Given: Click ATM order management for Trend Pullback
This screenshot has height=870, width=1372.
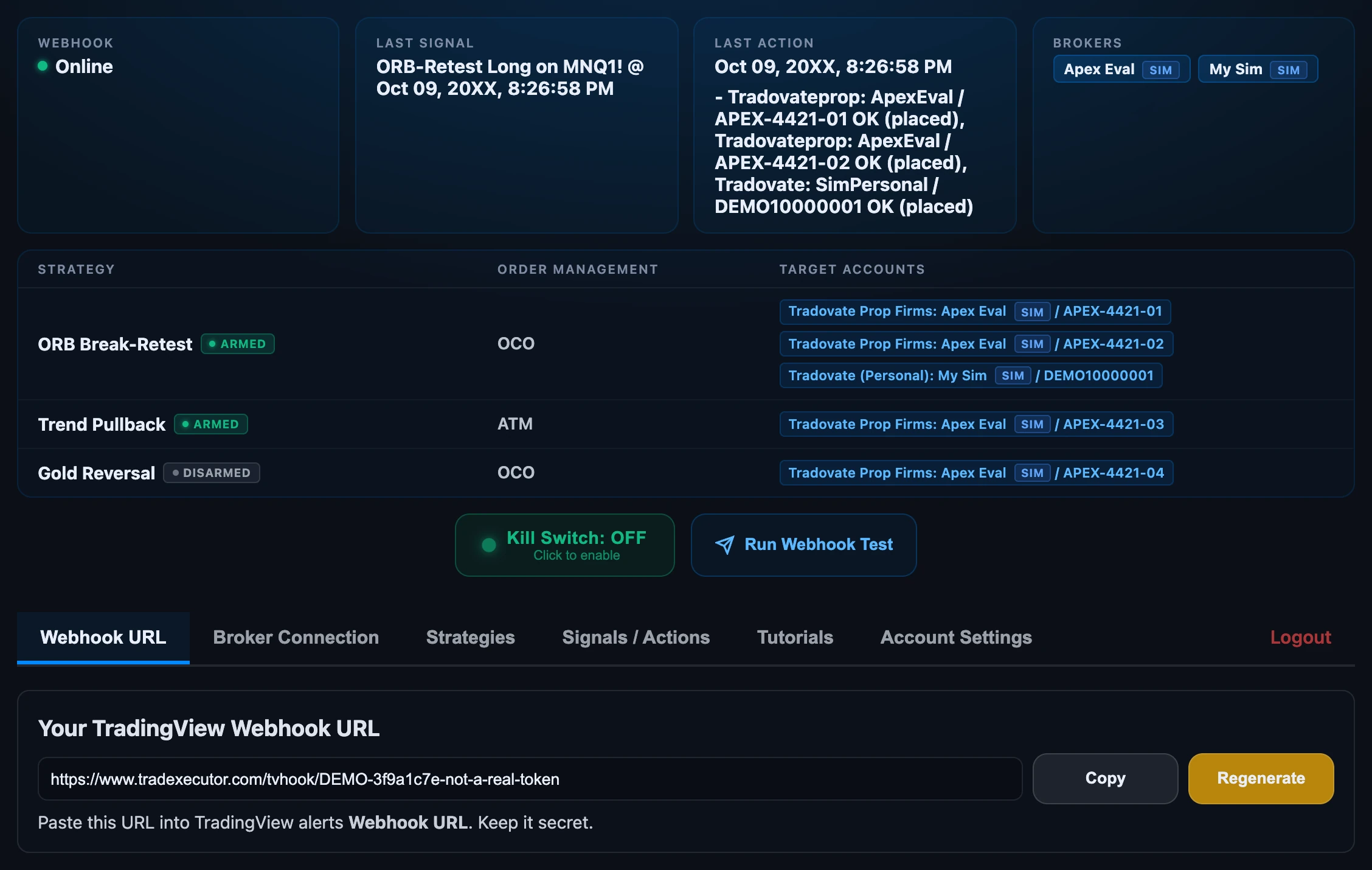Looking at the screenshot, I should (x=515, y=423).
